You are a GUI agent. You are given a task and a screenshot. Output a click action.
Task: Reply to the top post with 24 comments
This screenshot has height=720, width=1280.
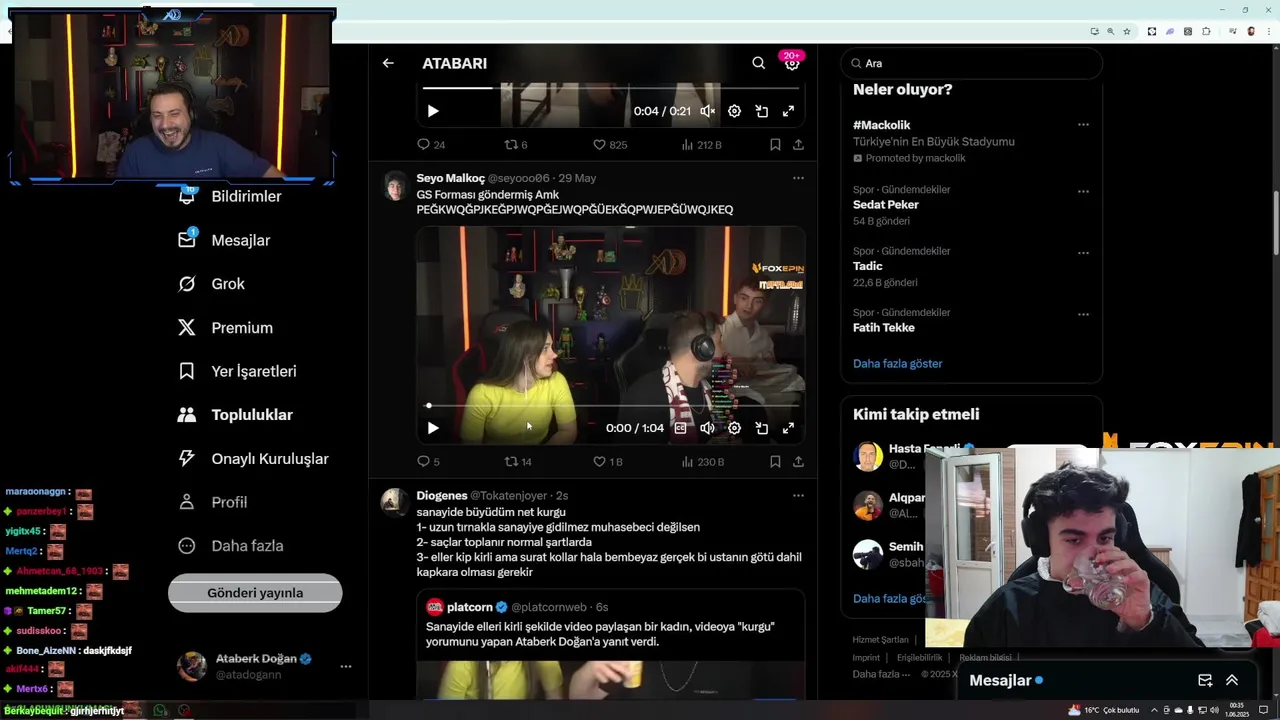pyautogui.click(x=431, y=145)
